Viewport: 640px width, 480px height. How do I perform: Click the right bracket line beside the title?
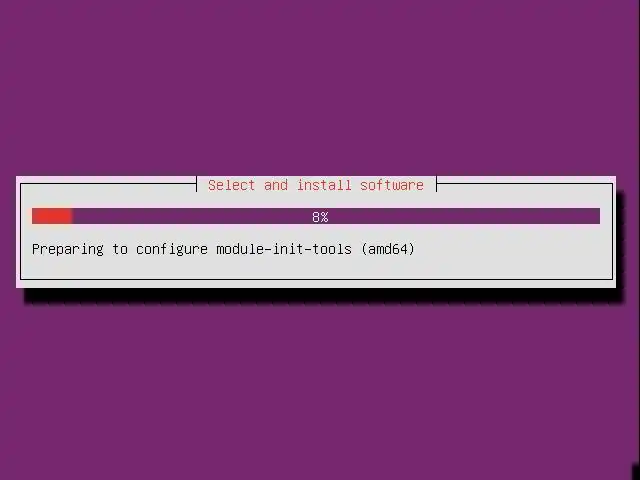point(436,184)
